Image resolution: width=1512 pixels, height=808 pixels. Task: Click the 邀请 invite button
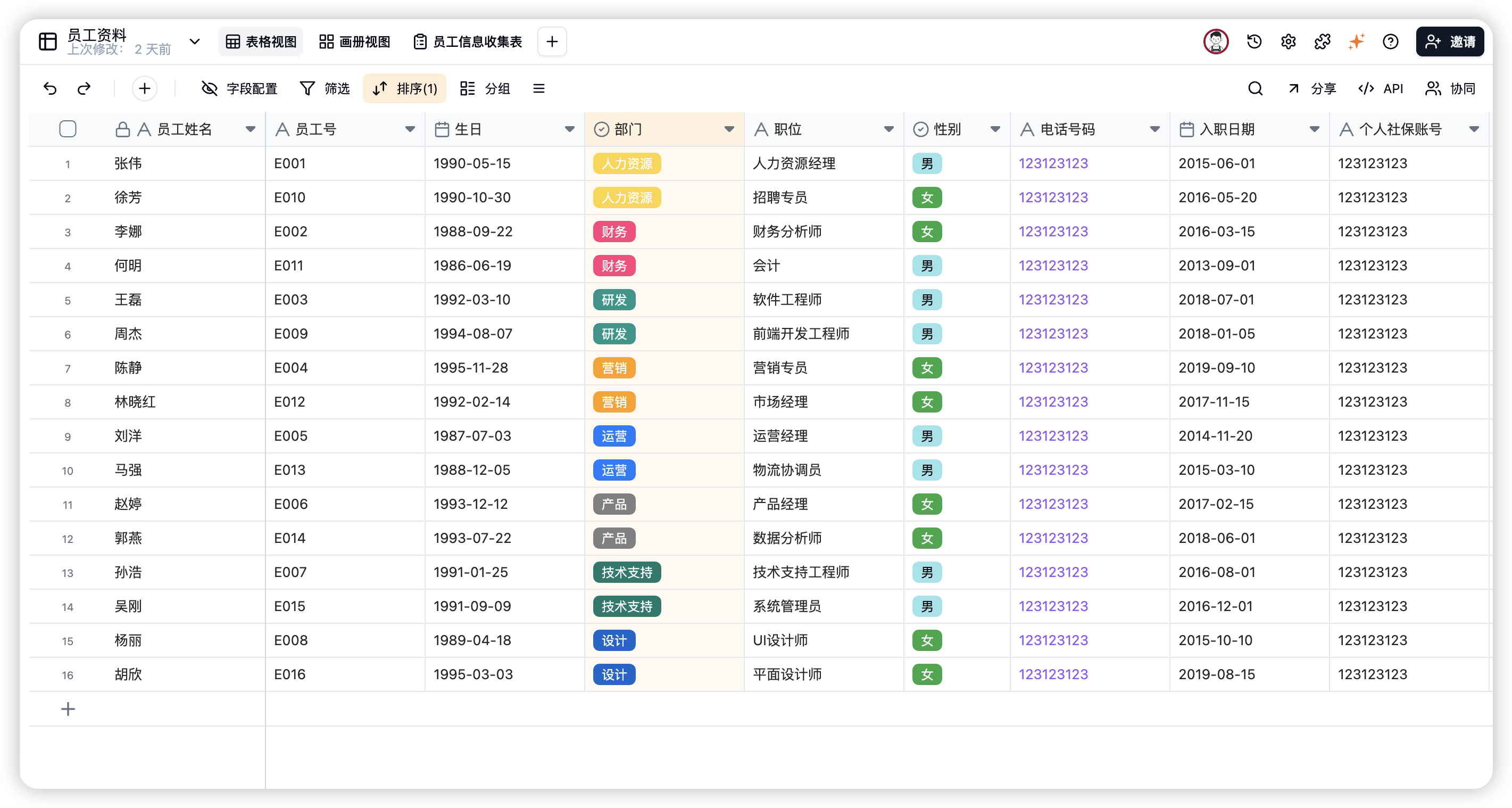tap(1450, 42)
